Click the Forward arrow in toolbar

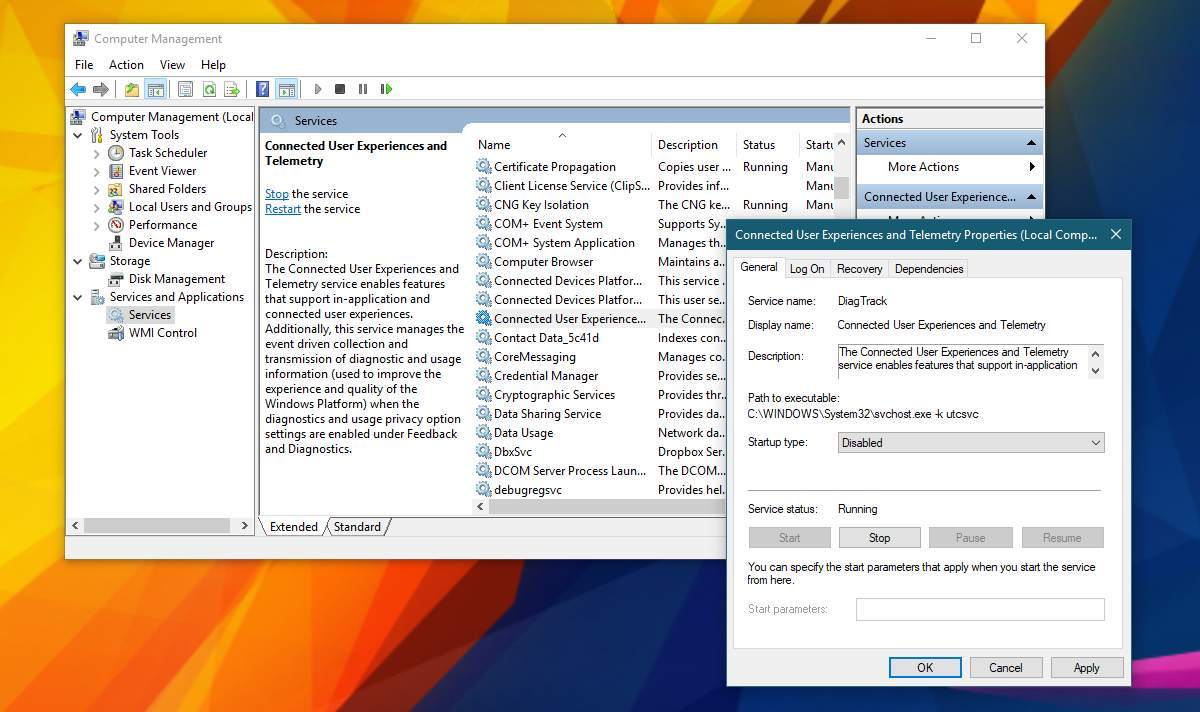(x=101, y=89)
